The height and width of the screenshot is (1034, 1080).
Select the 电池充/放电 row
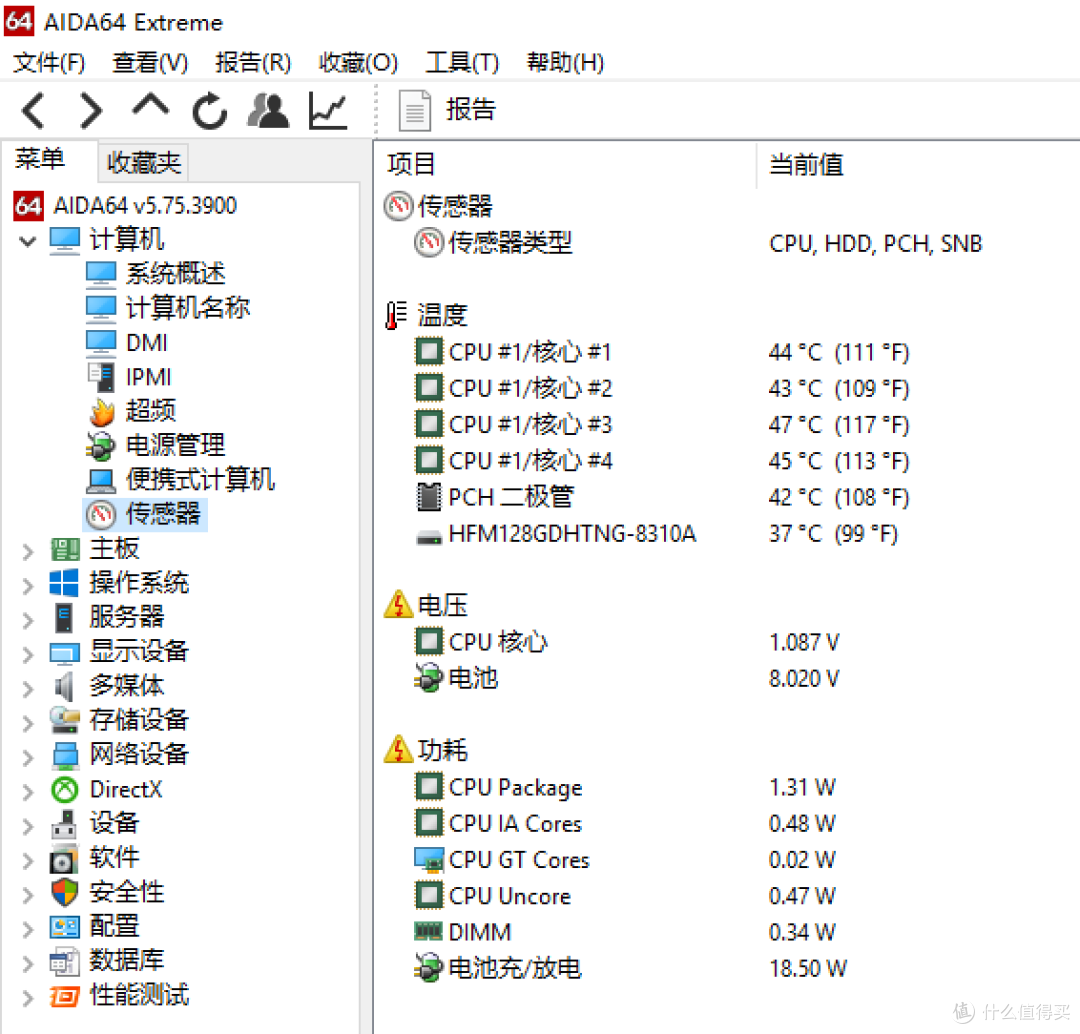[x=630, y=969]
